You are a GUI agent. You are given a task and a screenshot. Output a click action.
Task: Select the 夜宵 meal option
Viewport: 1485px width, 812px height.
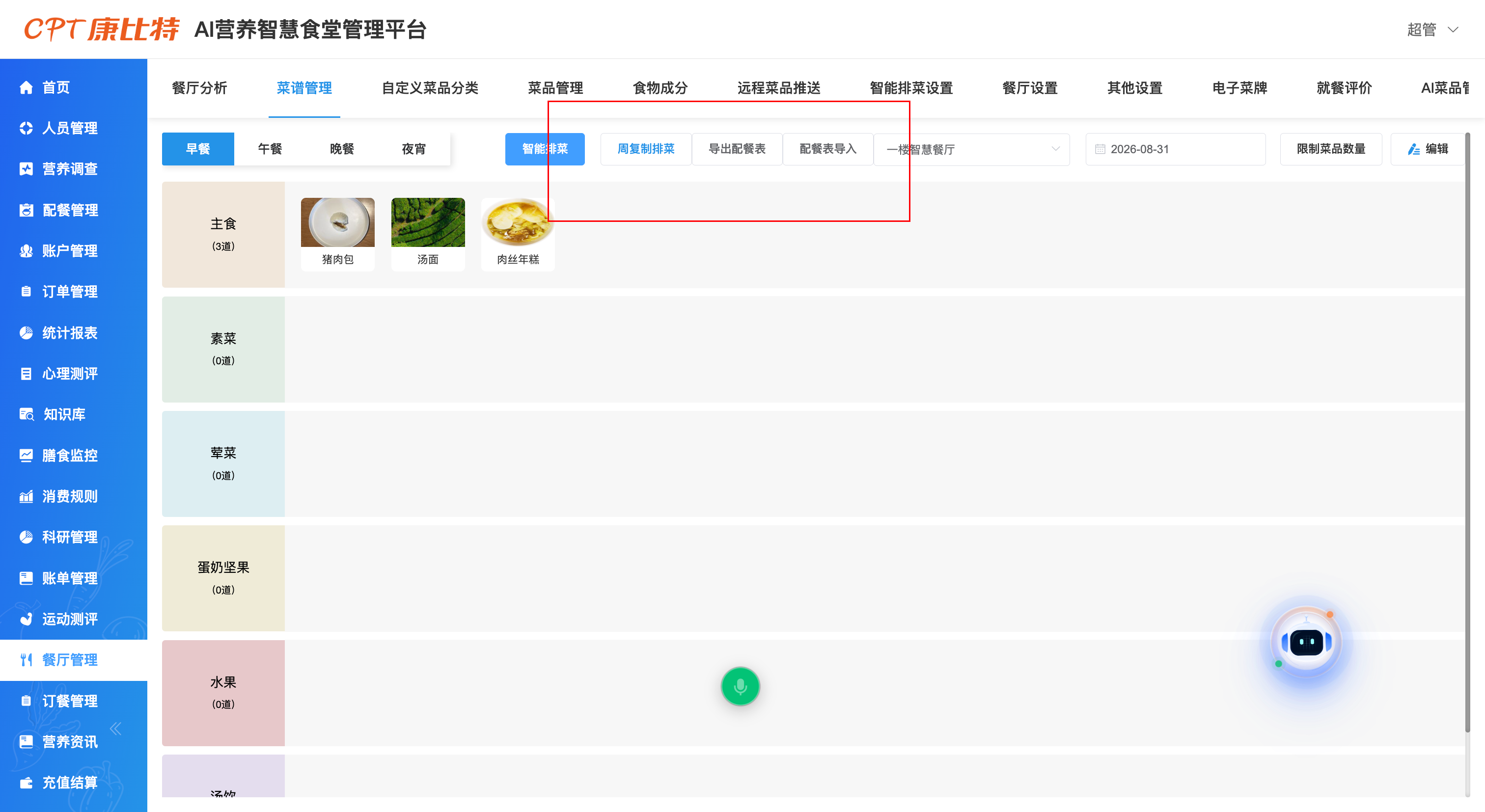tap(414, 149)
